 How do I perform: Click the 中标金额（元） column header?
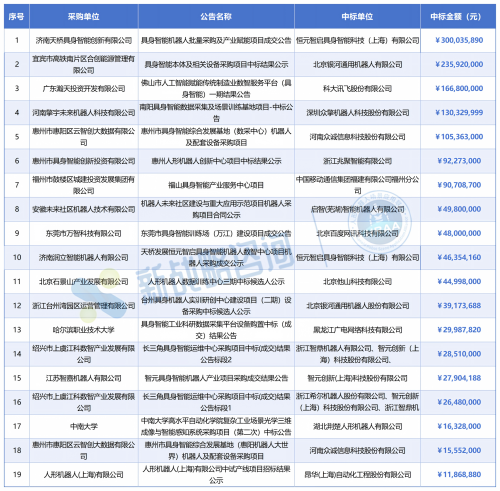pyautogui.click(x=458, y=16)
